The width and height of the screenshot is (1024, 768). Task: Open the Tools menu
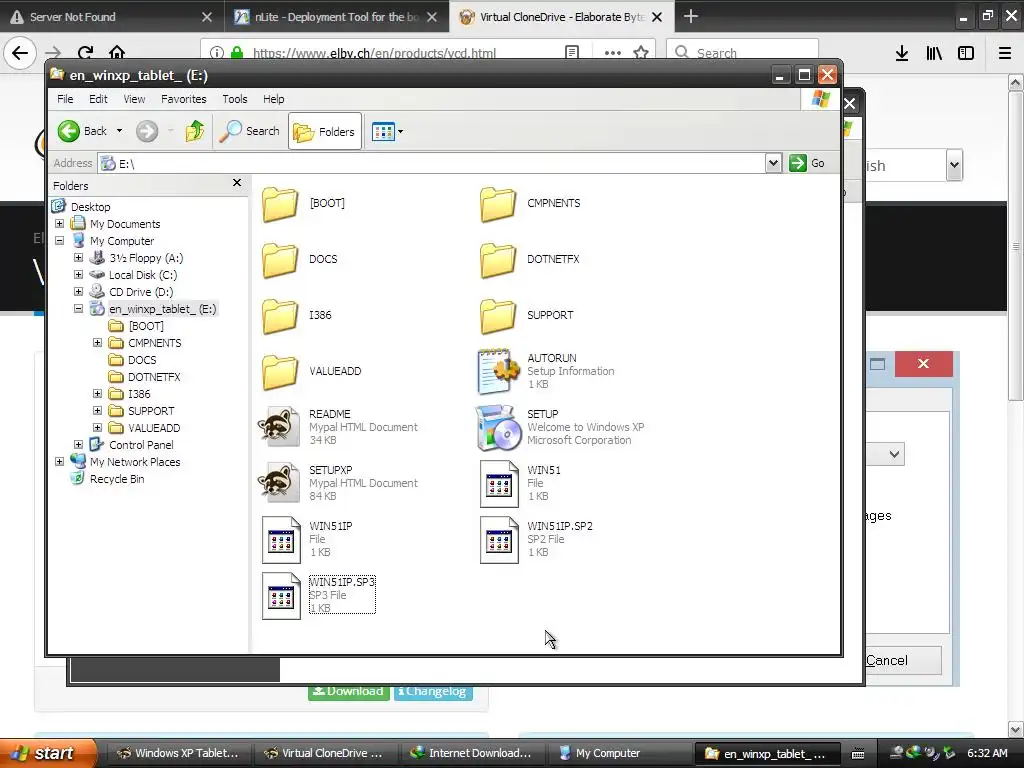pyautogui.click(x=234, y=99)
